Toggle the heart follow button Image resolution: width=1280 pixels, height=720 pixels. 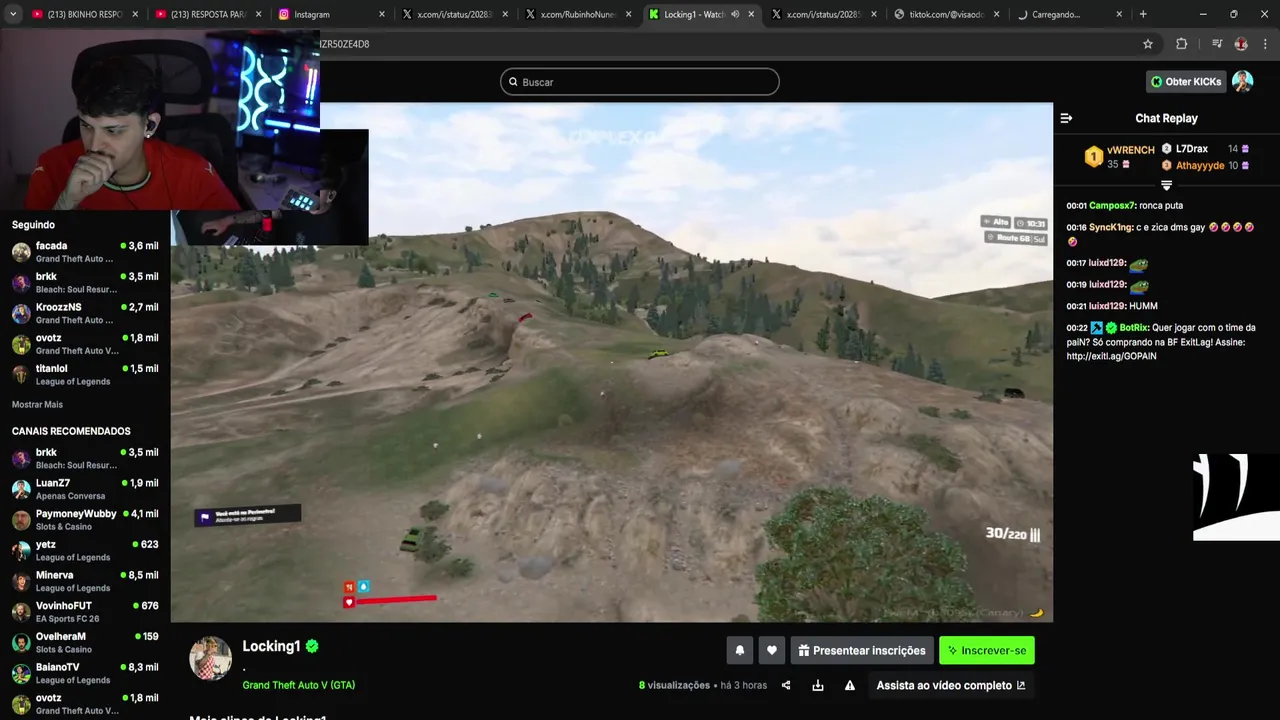(771, 650)
